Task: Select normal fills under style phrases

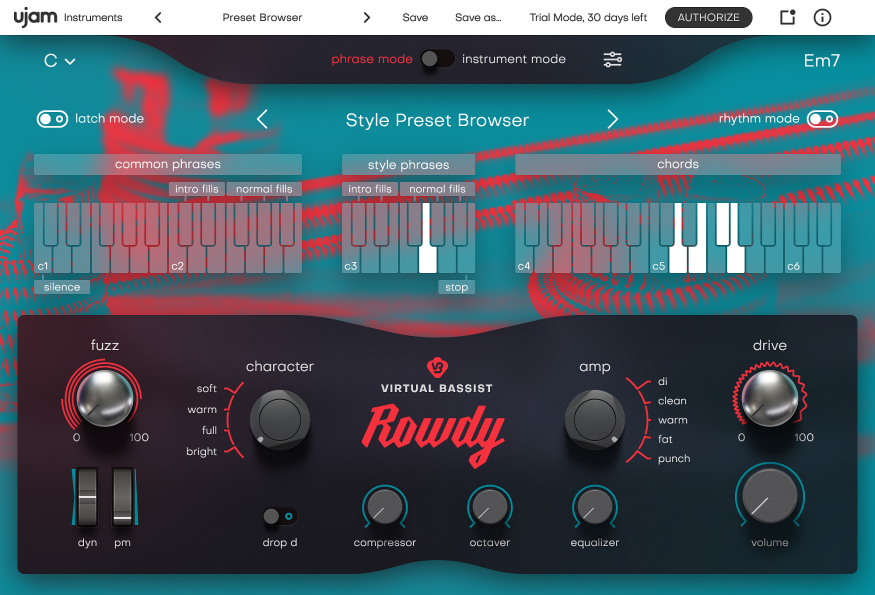Action: 437,189
